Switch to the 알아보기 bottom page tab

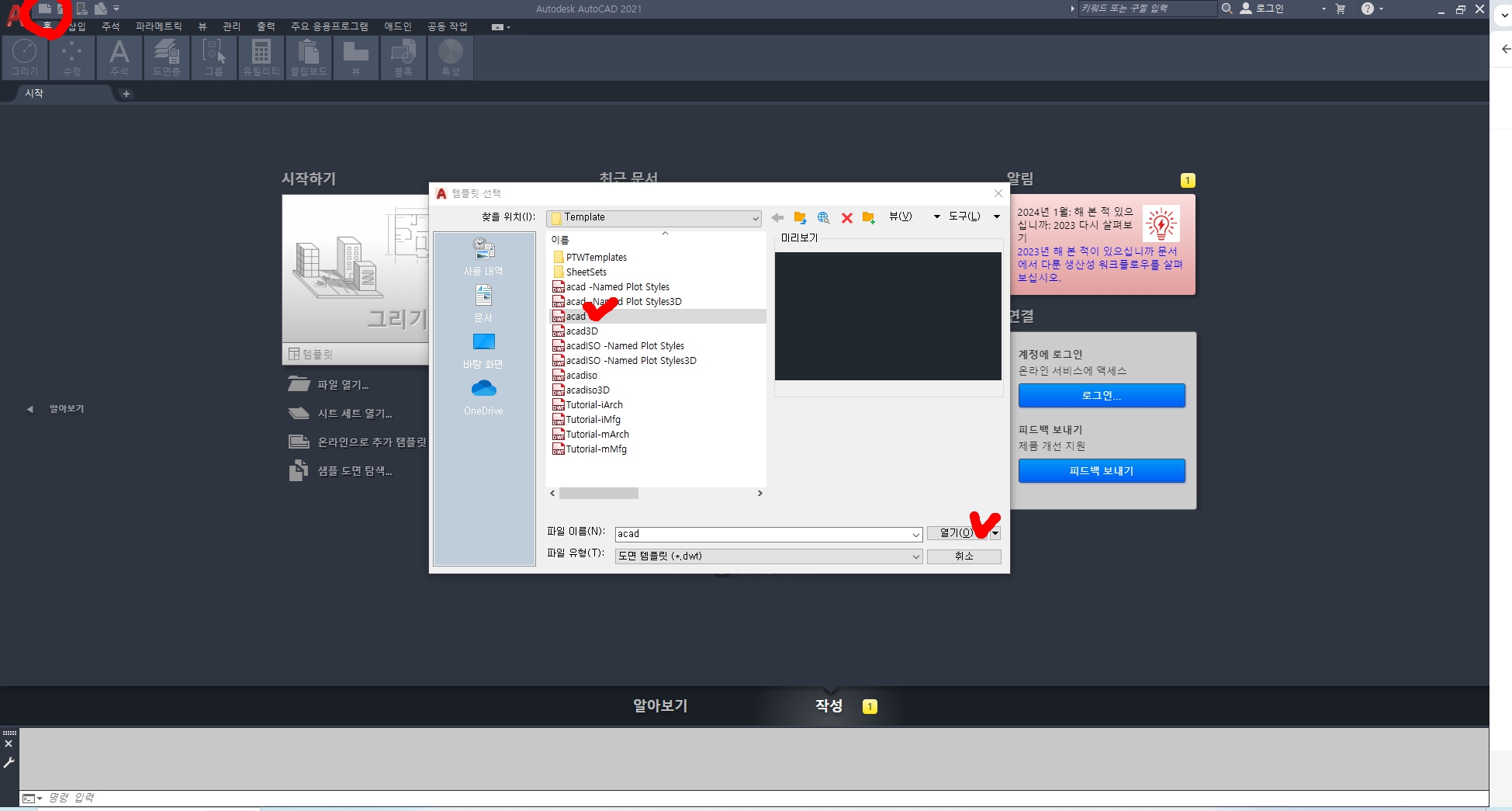[x=660, y=705]
